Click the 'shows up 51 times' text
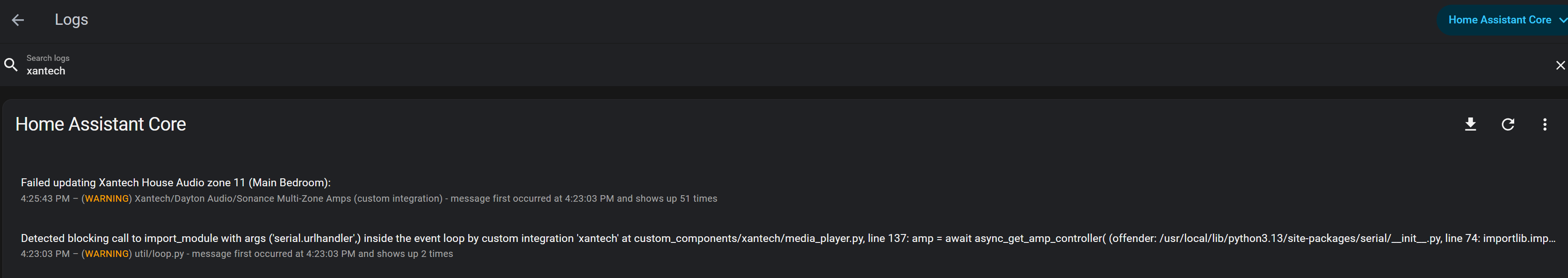The height and width of the screenshot is (278, 1568). pos(676,199)
